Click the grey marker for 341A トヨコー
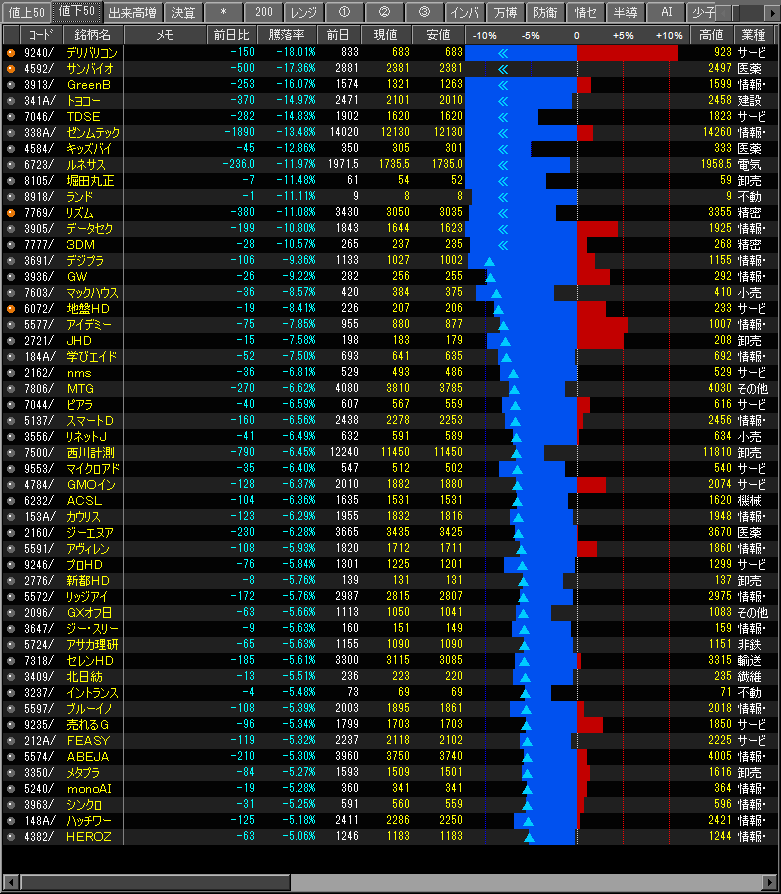781x894 pixels. (x=11, y=101)
